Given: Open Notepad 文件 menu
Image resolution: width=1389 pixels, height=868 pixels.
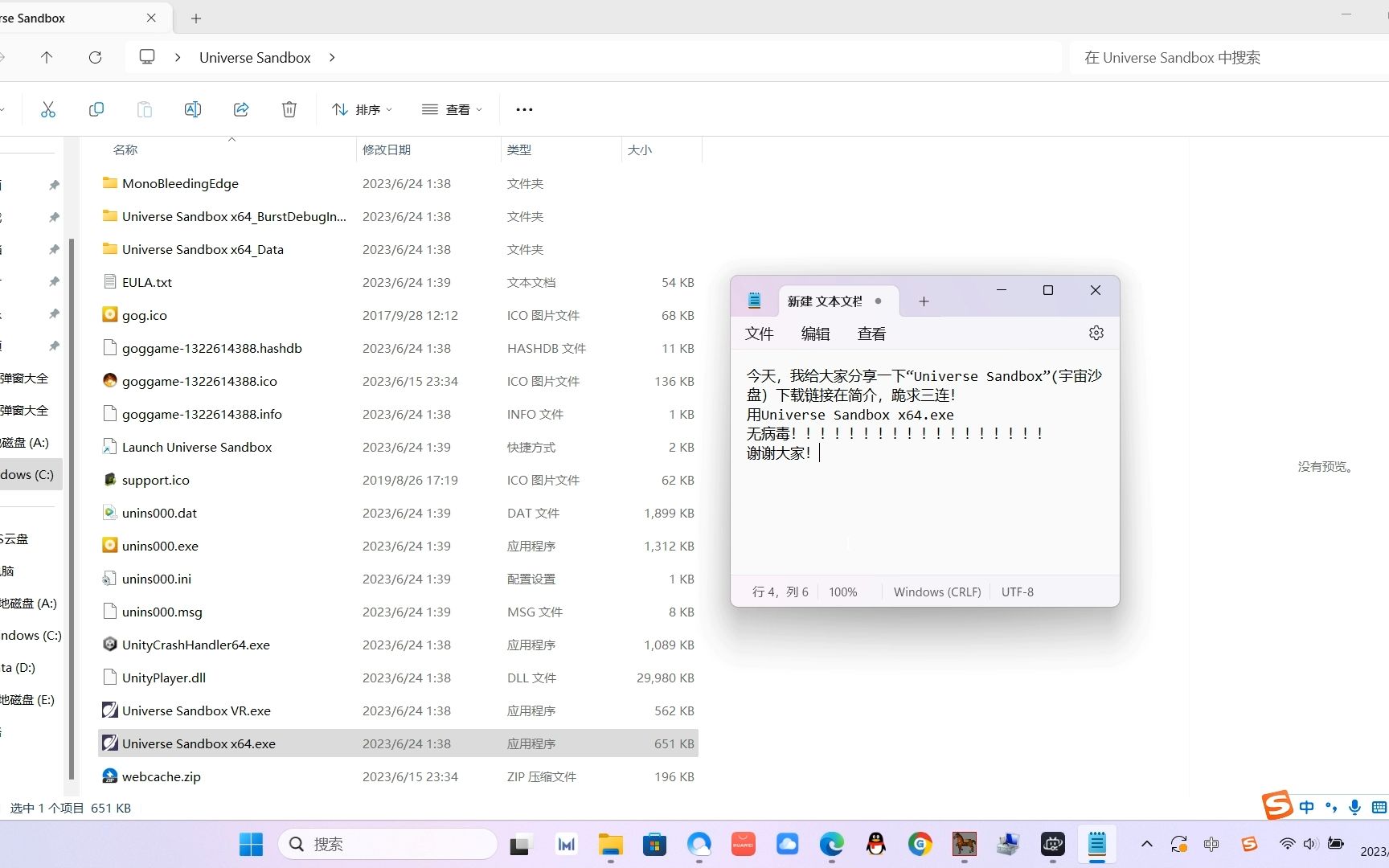Looking at the screenshot, I should coord(759,334).
